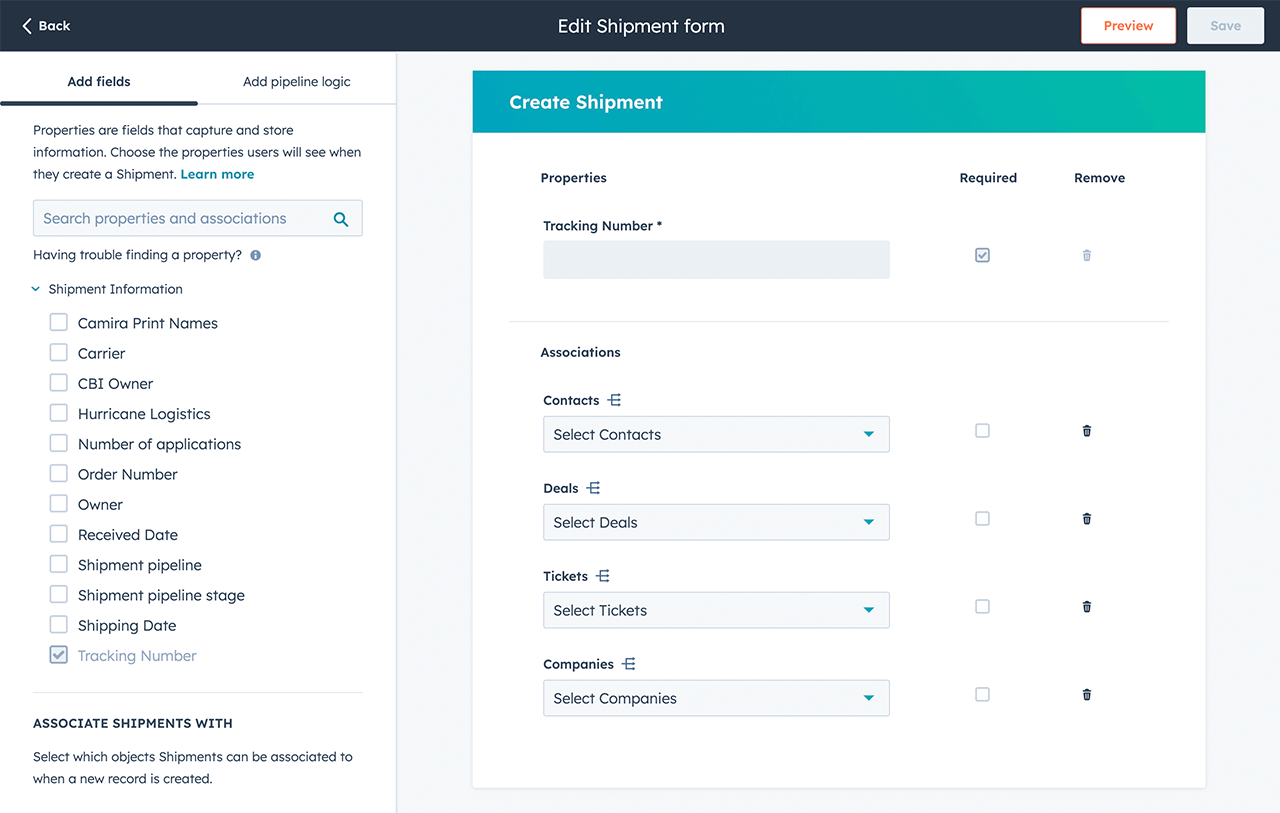This screenshot has height=813, width=1280.
Task: Open the association settings icon next to Contacts
Action: coord(614,399)
